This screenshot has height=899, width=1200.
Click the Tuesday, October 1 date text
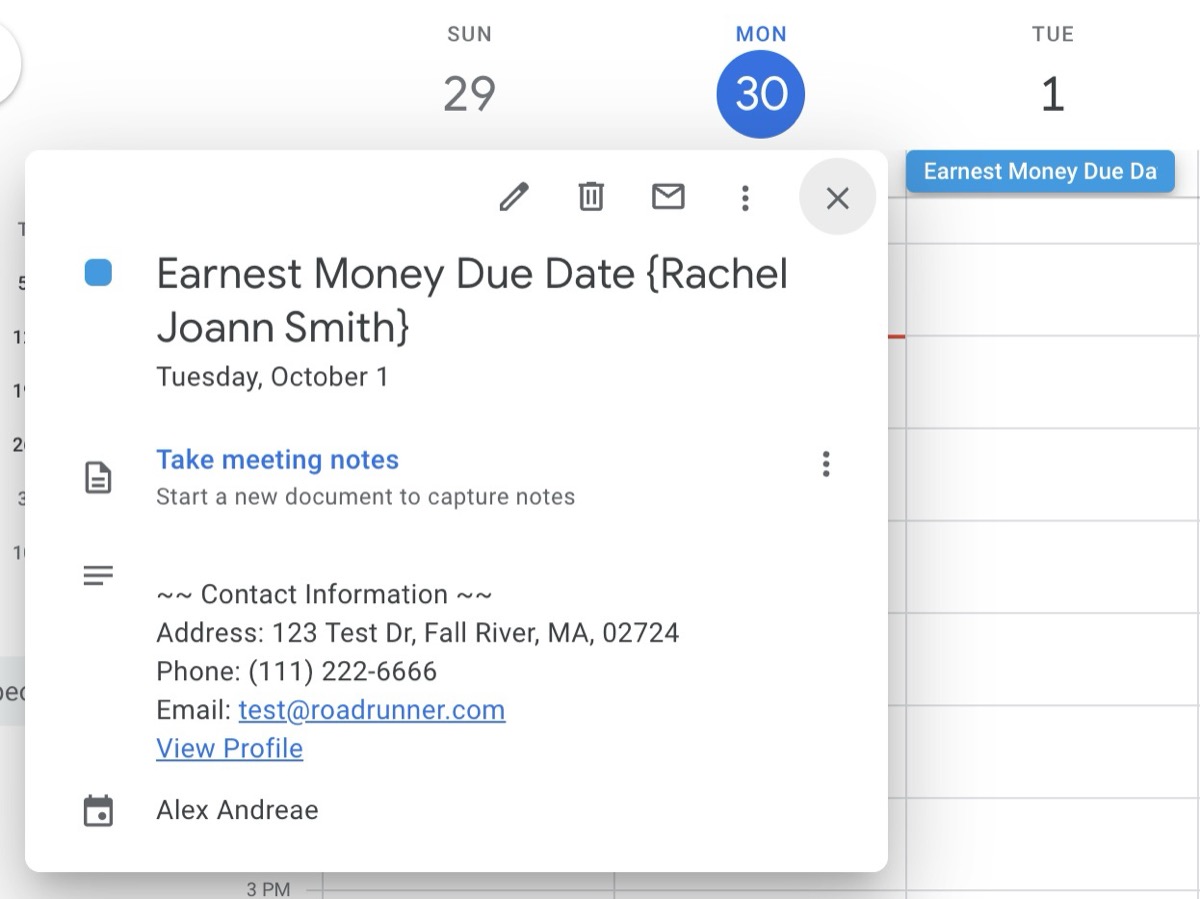(272, 377)
